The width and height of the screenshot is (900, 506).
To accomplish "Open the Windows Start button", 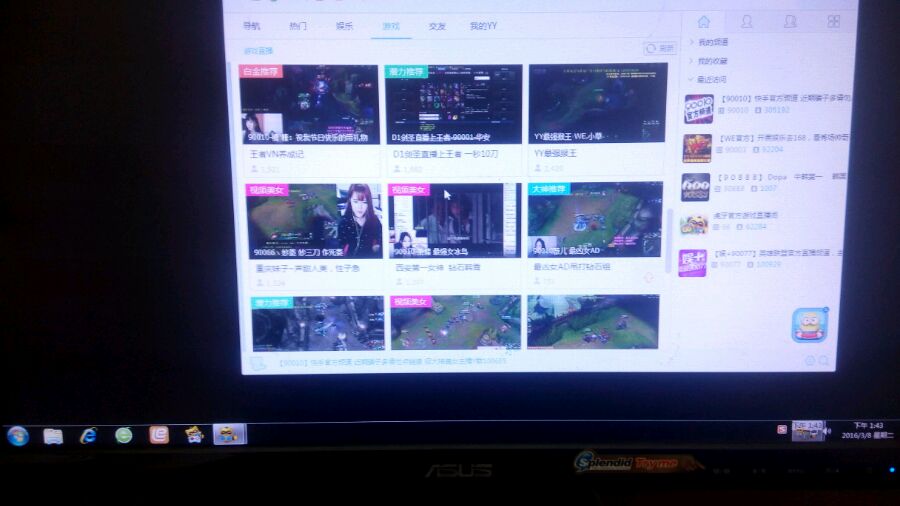I will (x=18, y=436).
